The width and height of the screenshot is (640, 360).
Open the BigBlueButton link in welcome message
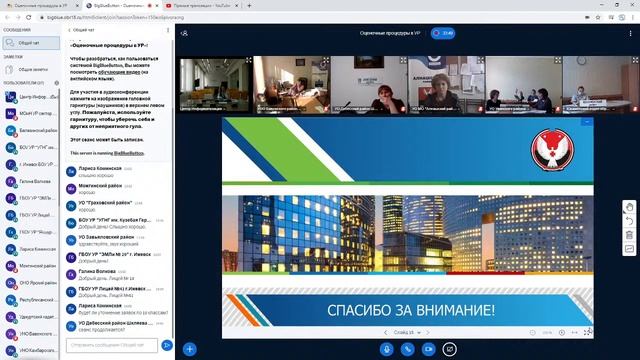point(129,153)
